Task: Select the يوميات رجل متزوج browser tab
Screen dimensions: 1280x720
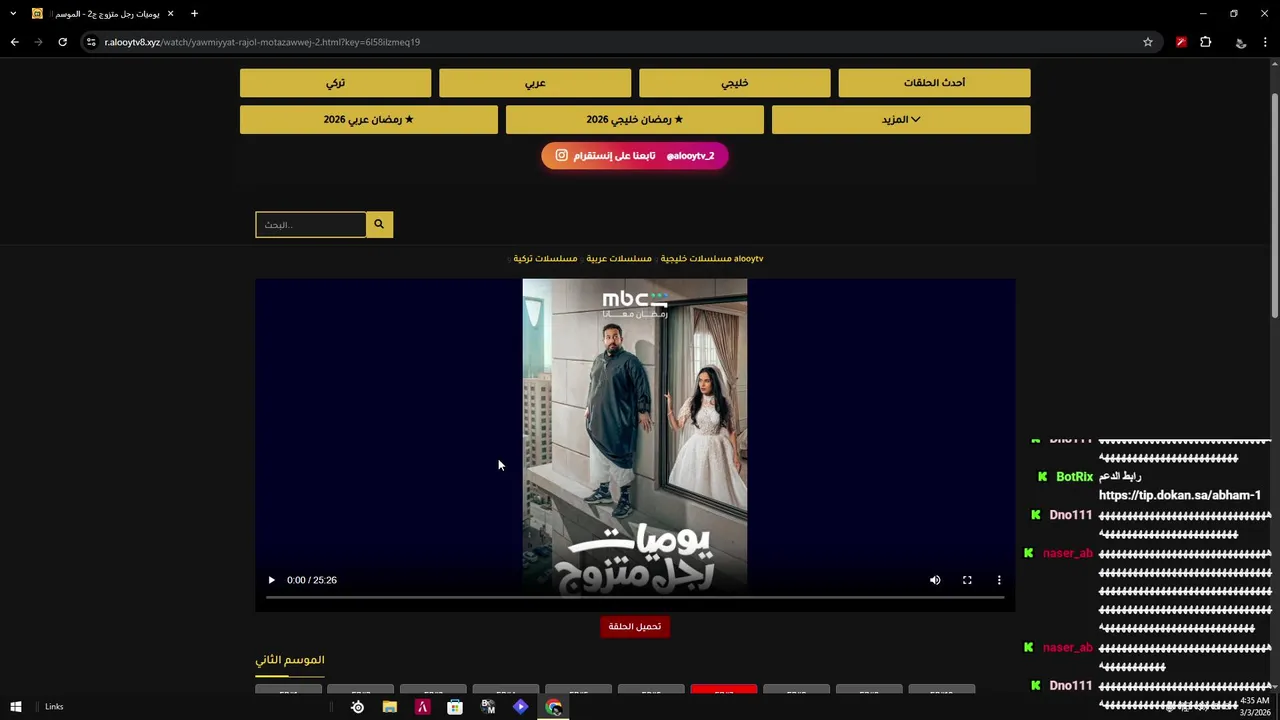Action: click(x=103, y=14)
